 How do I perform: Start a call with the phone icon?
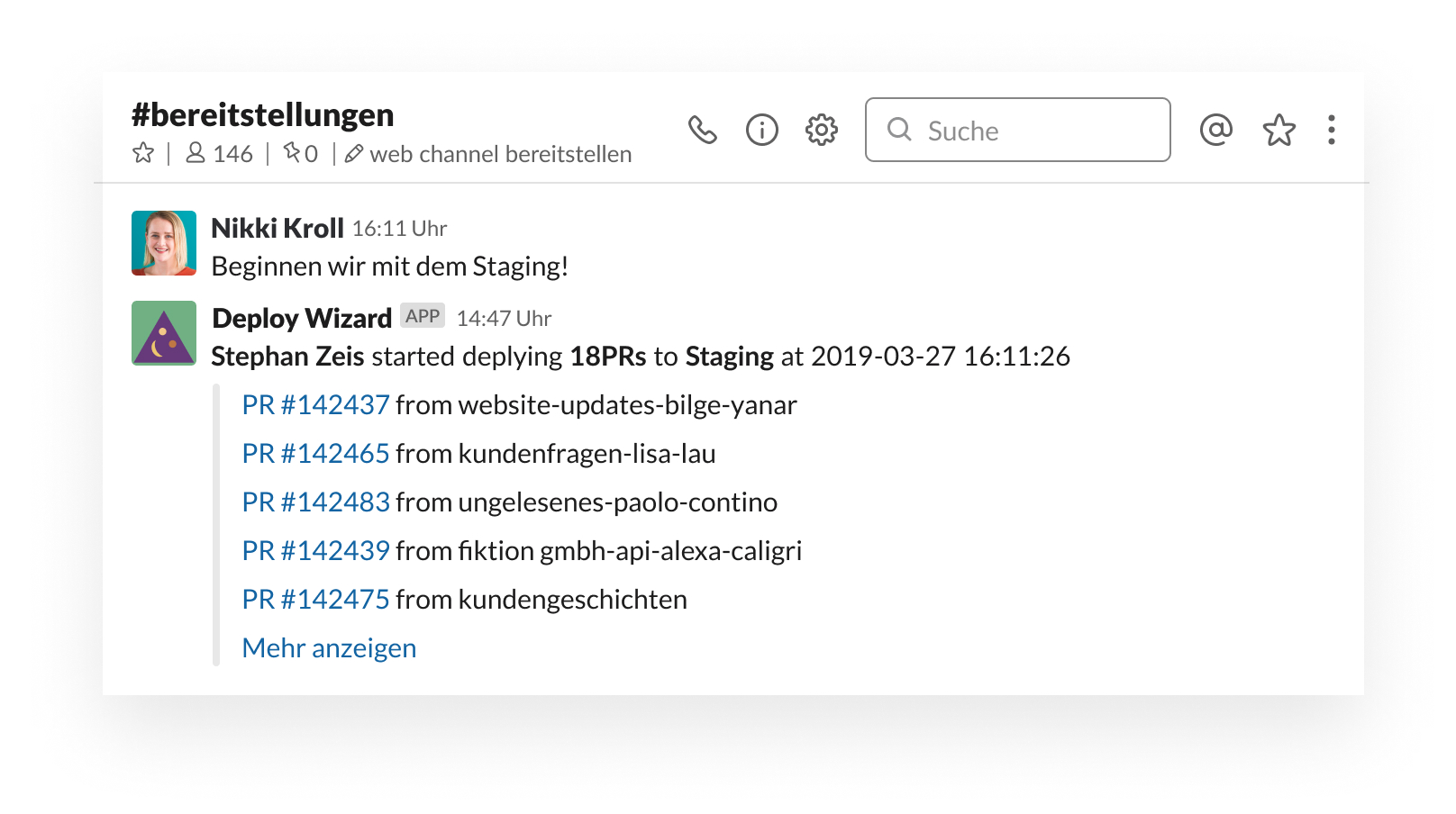703,131
